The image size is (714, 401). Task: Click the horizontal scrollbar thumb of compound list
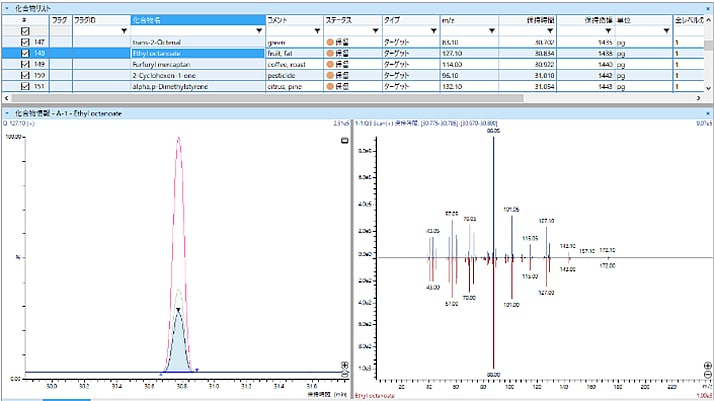(268, 98)
